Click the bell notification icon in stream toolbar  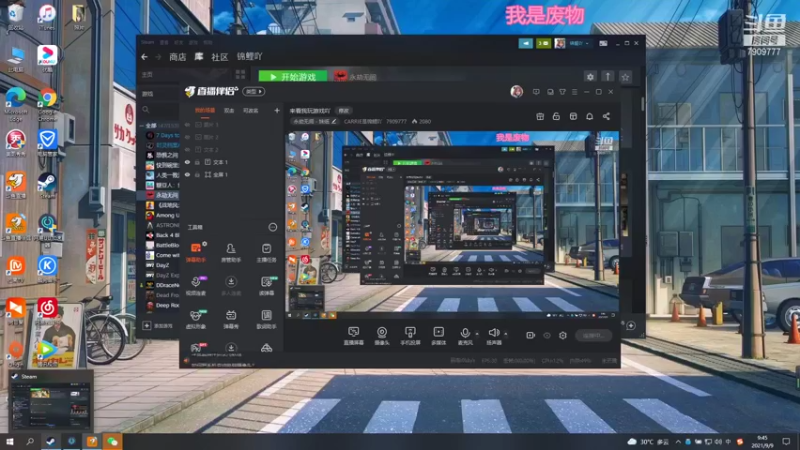589,116
